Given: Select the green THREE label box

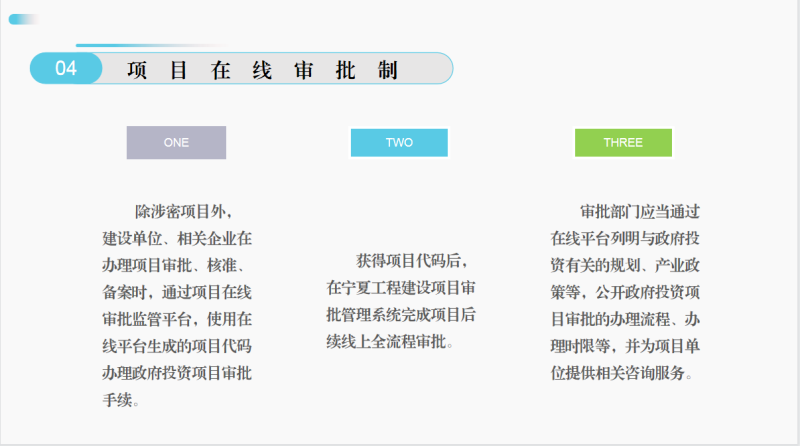Looking at the screenshot, I should coord(623,143).
